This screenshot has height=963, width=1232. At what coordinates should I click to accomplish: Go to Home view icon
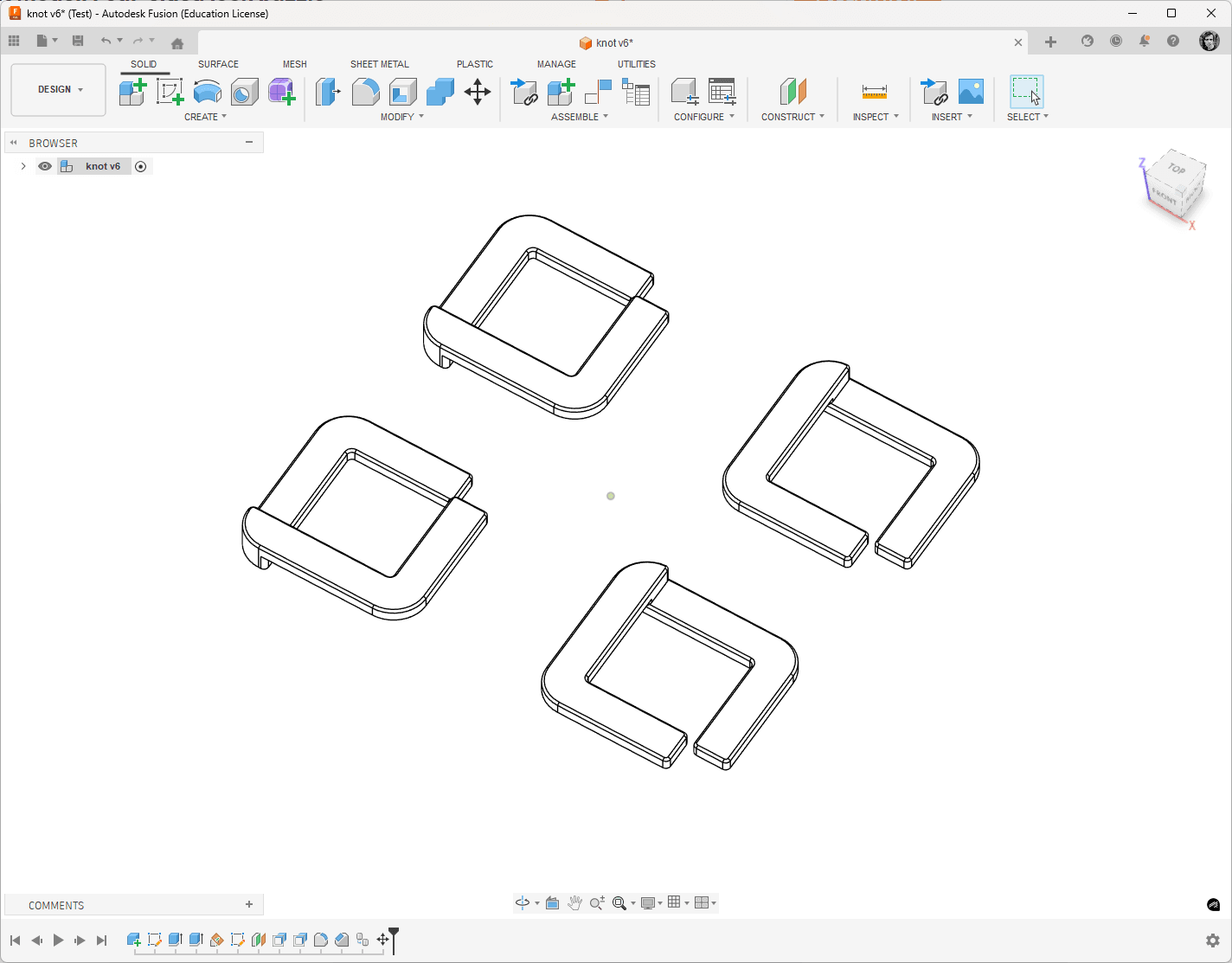tap(177, 43)
